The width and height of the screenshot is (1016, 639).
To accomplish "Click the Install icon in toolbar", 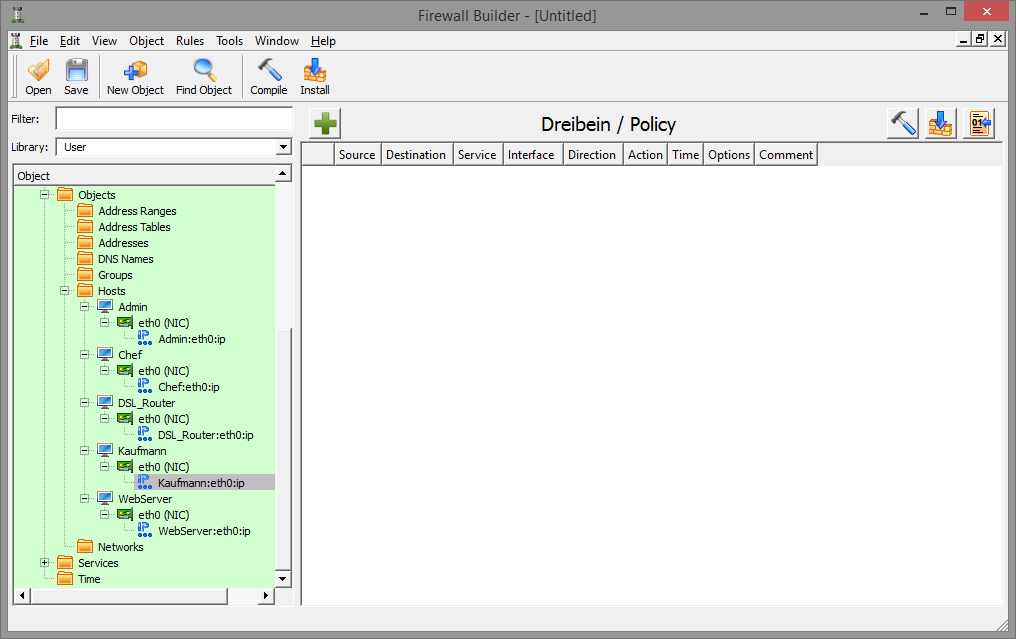I will (315, 76).
